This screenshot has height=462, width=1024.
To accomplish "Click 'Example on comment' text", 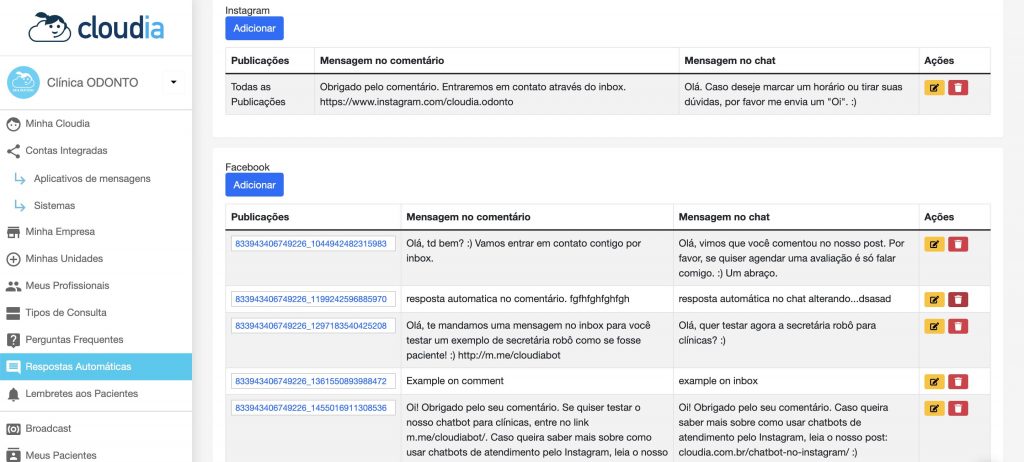I will pyautogui.click(x=455, y=381).
